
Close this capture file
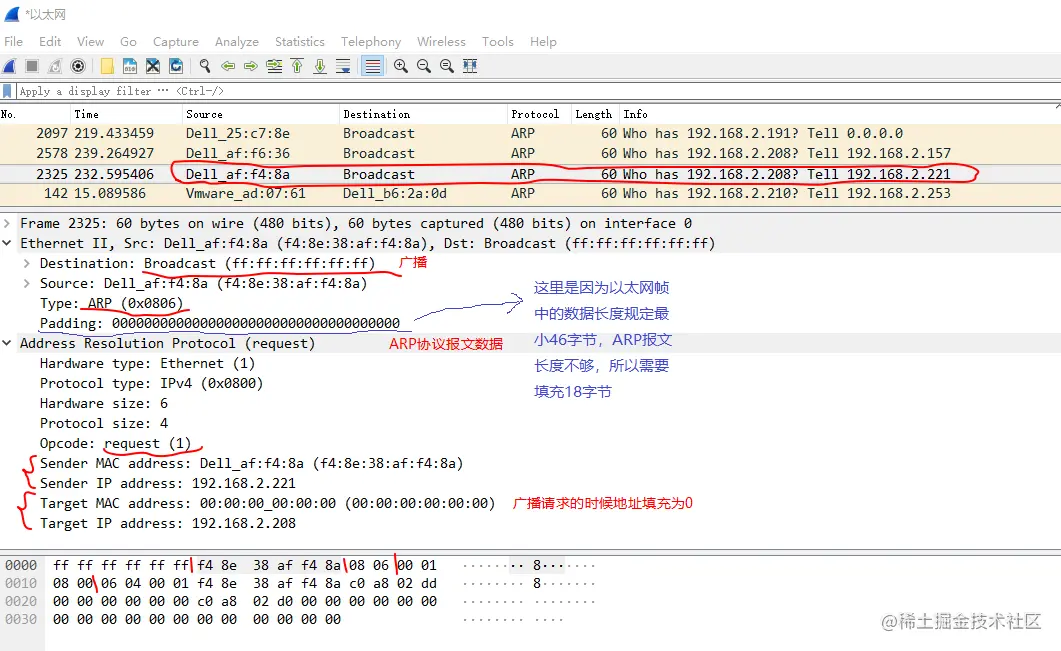click(153, 66)
